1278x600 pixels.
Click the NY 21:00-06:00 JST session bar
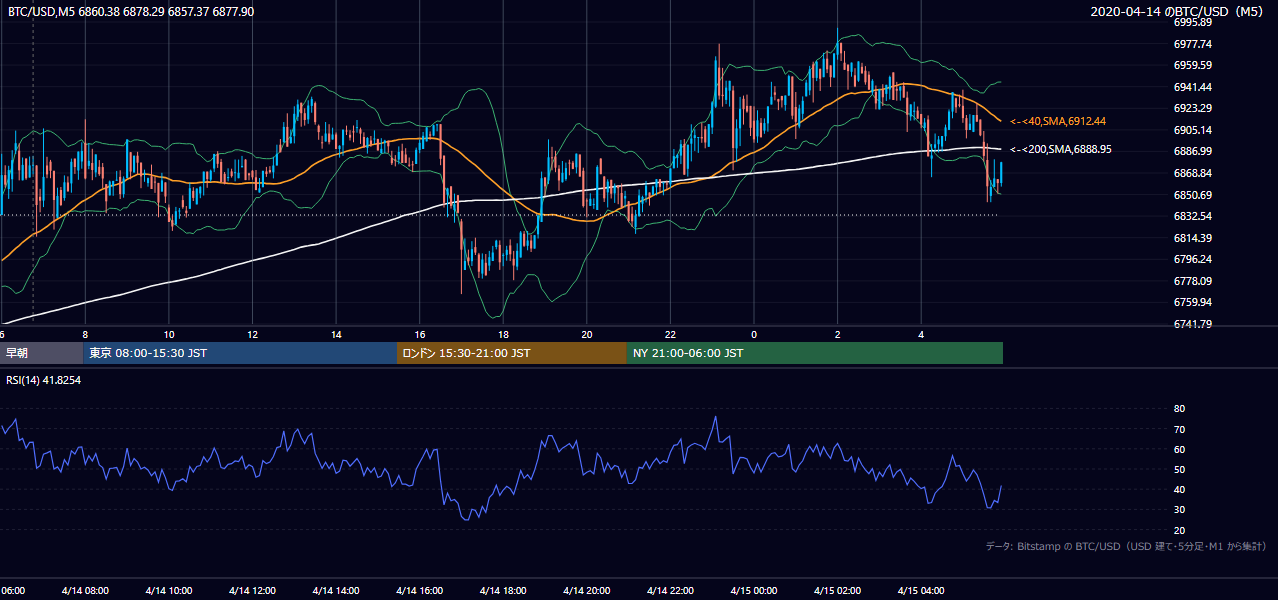tap(815, 353)
